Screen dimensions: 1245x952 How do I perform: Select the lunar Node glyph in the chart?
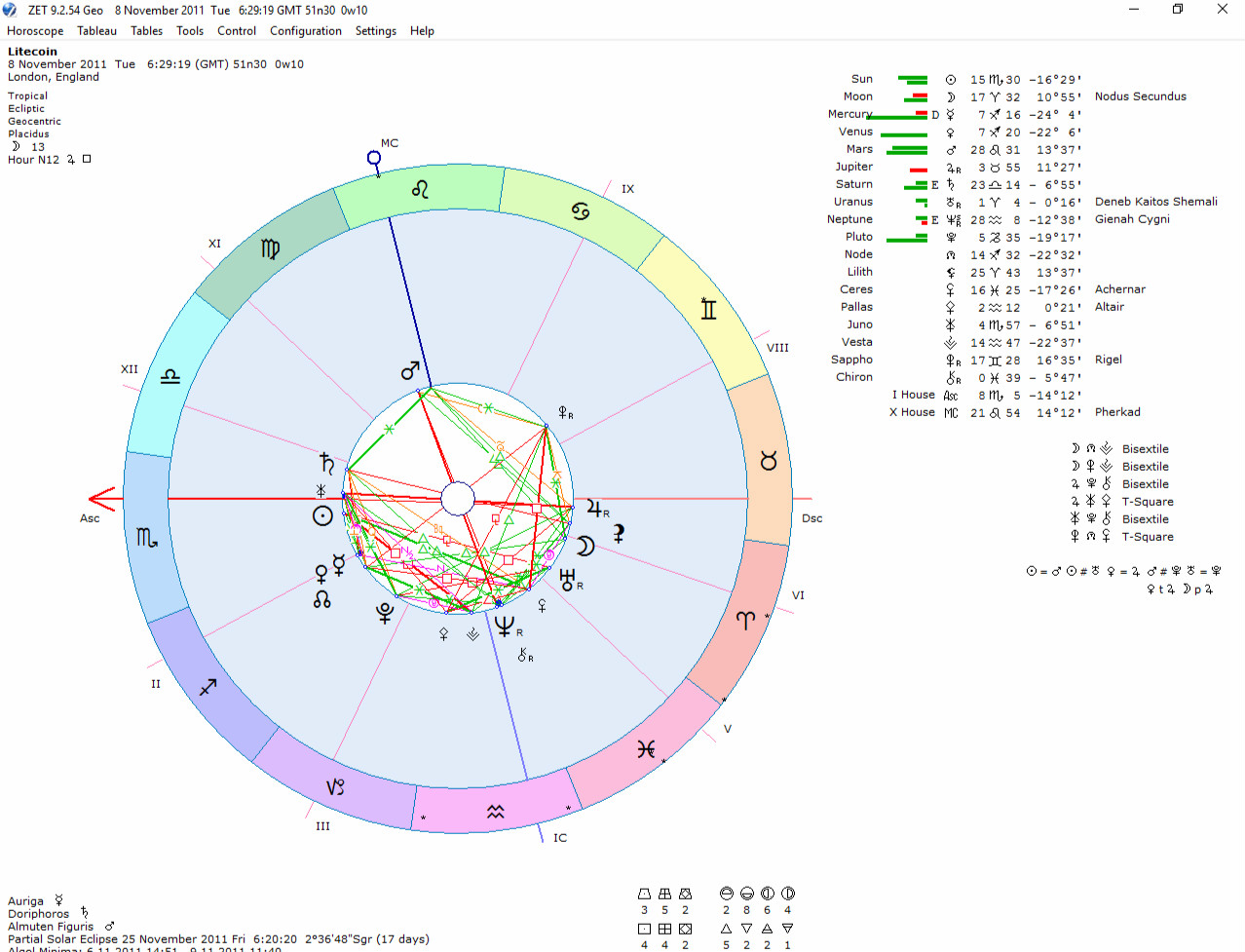tap(322, 599)
